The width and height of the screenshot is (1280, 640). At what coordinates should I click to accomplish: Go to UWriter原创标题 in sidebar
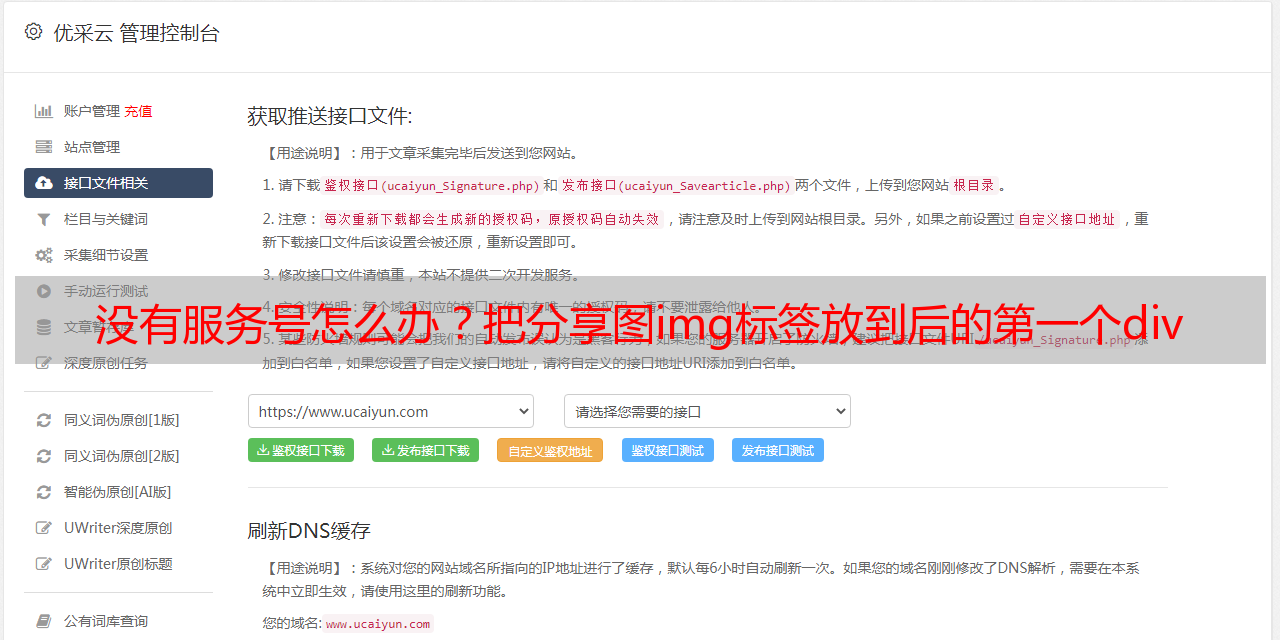point(118,564)
